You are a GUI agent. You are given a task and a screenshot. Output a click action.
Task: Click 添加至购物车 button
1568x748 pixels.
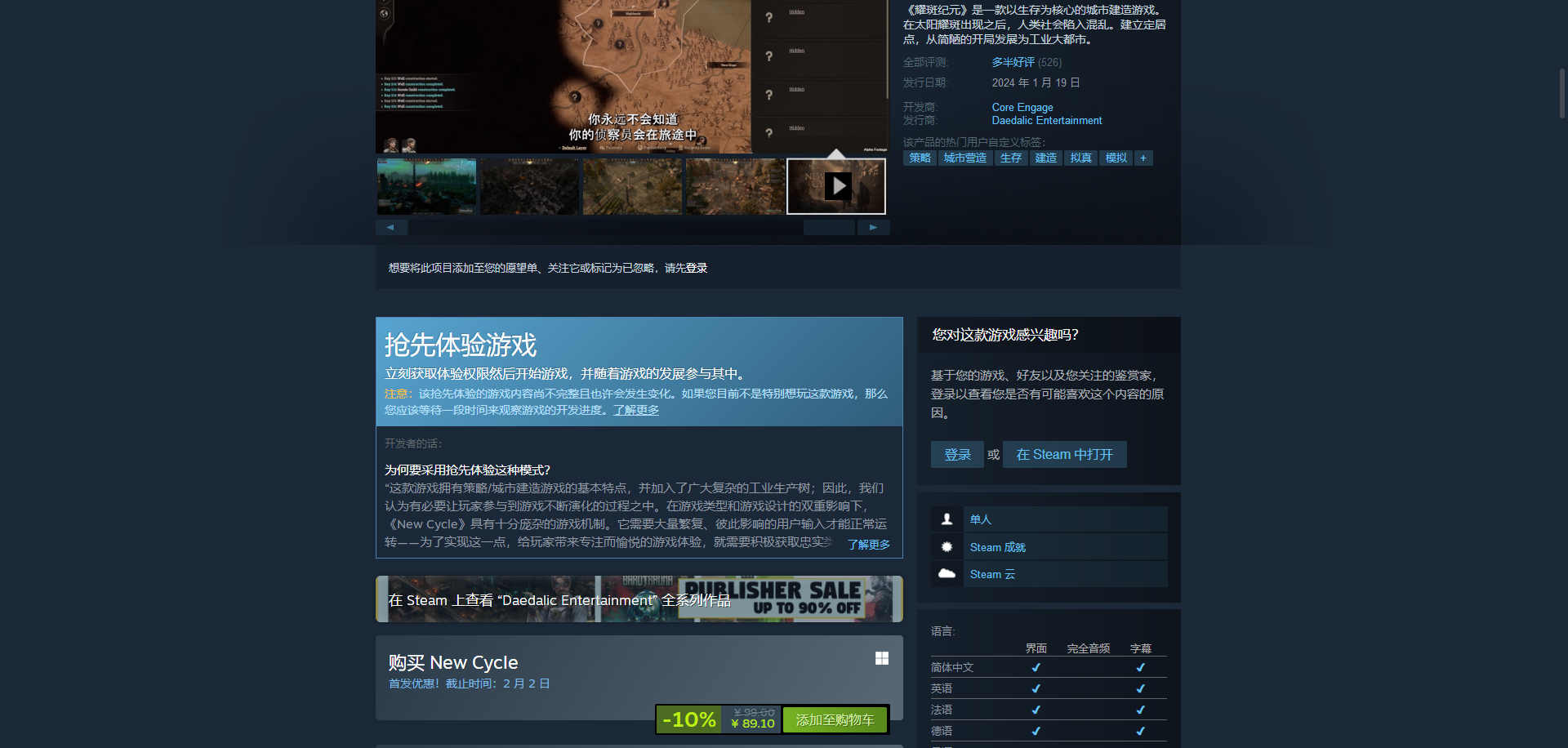pos(835,719)
